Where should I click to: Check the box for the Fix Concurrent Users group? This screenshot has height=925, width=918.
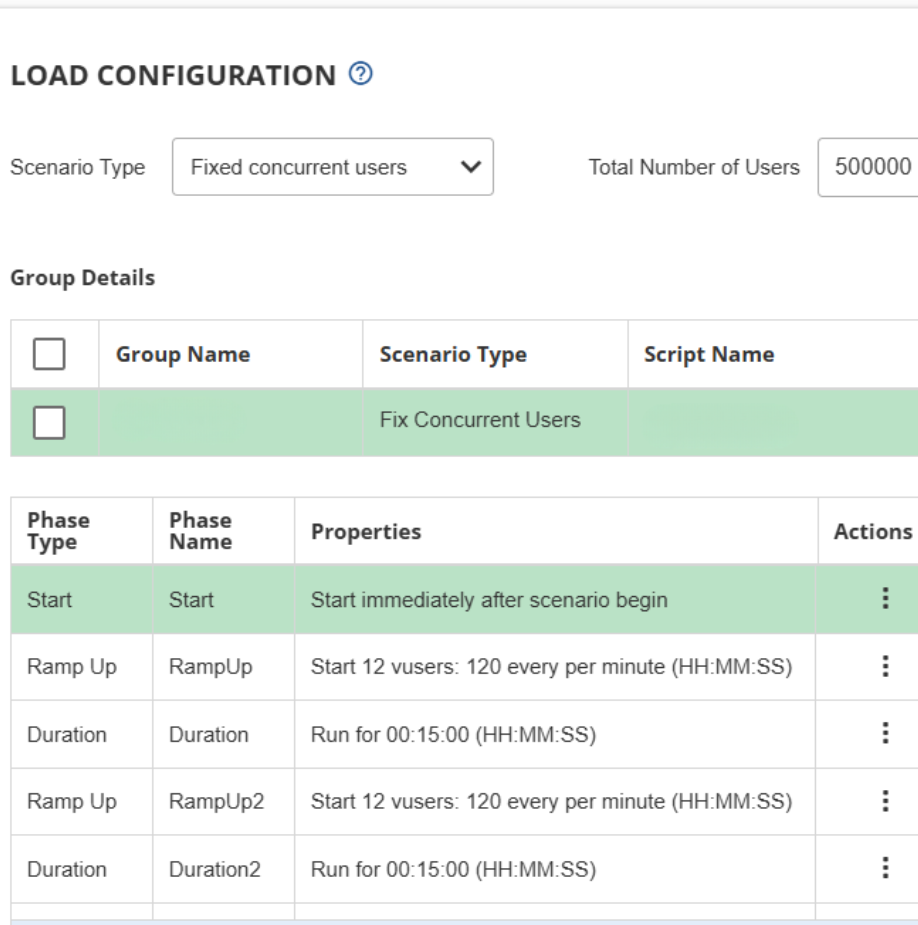[50, 423]
